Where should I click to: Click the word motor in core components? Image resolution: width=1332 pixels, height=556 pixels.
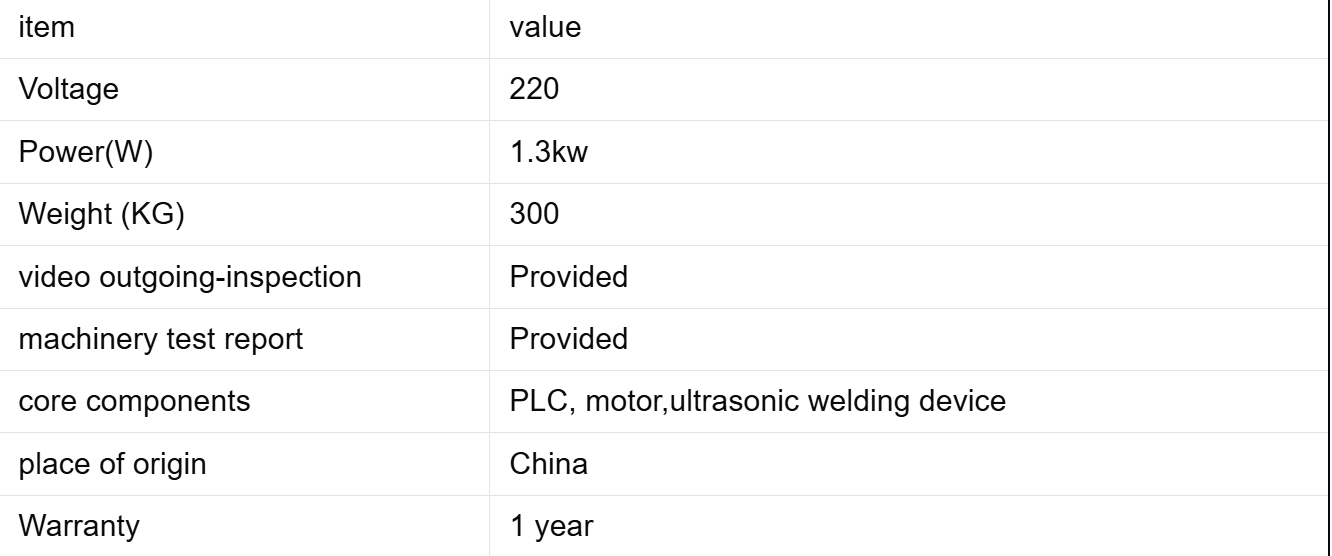point(612,400)
